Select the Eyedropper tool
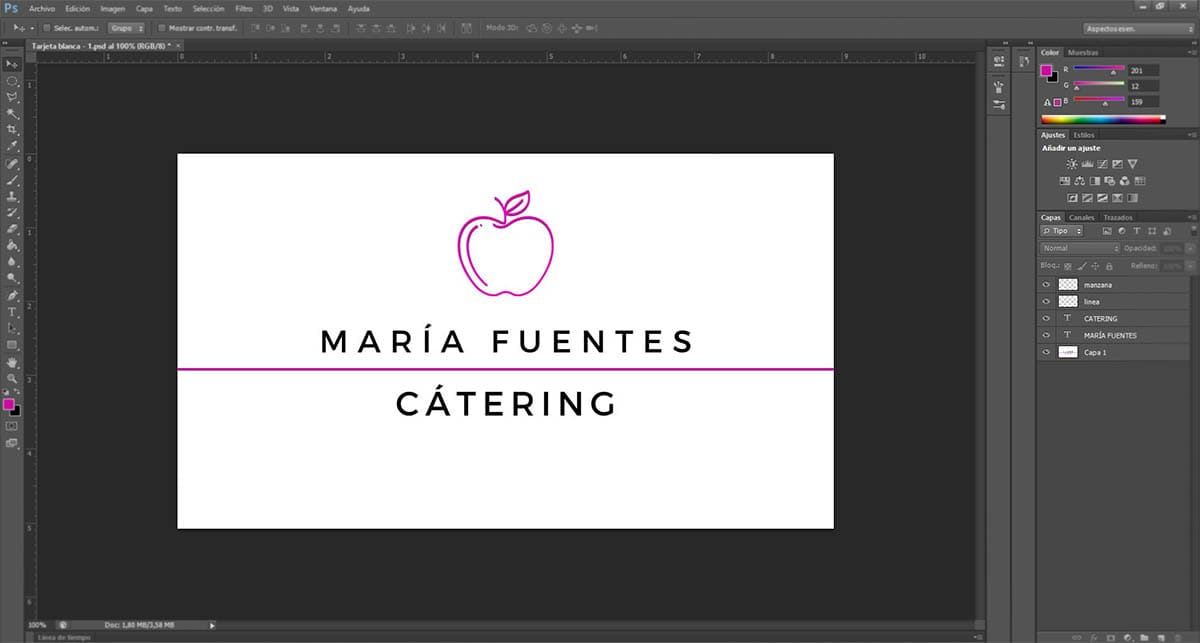The height and width of the screenshot is (643, 1200). tap(13, 146)
